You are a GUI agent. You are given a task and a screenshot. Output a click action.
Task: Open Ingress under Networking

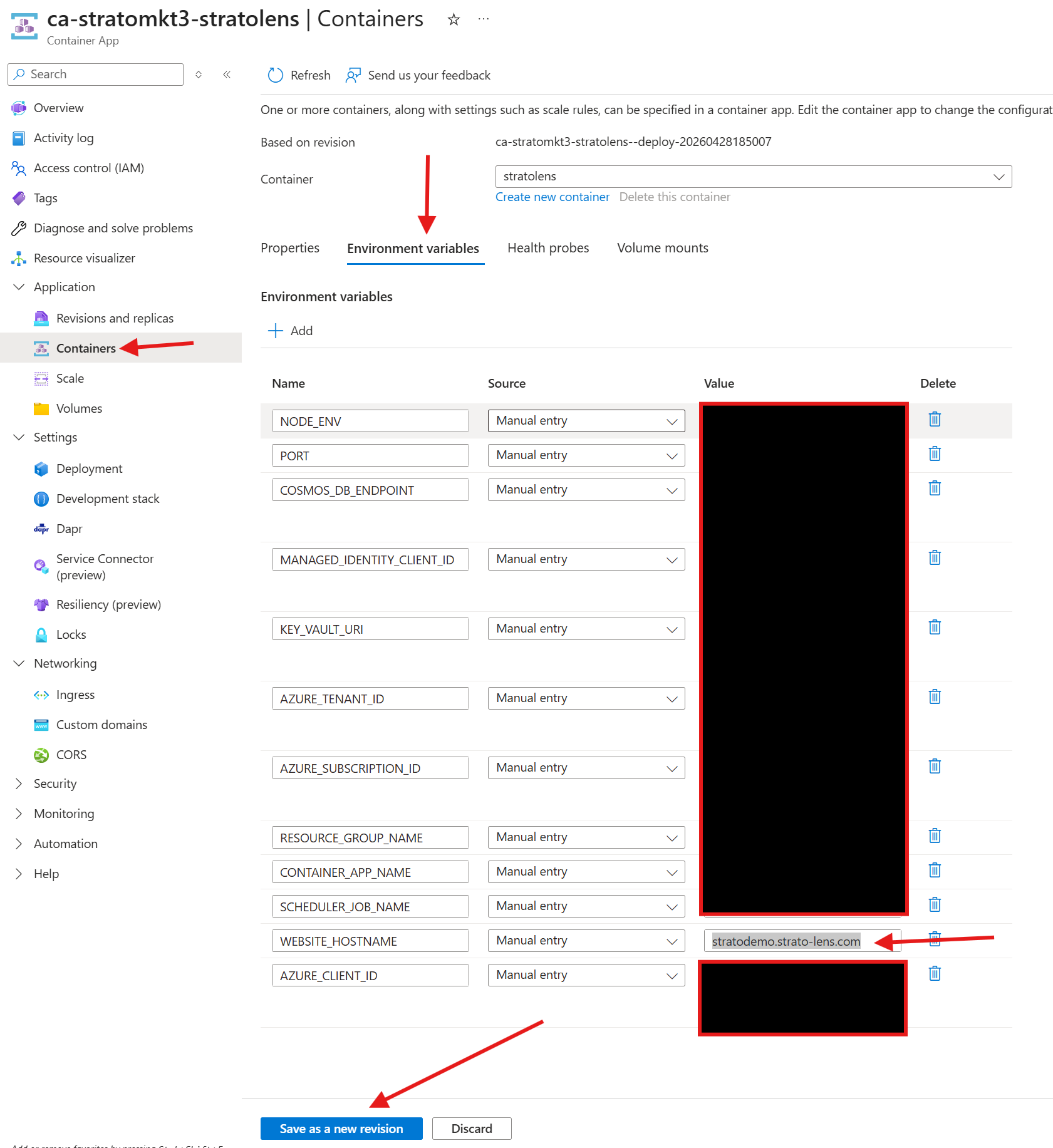pos(75,695)
